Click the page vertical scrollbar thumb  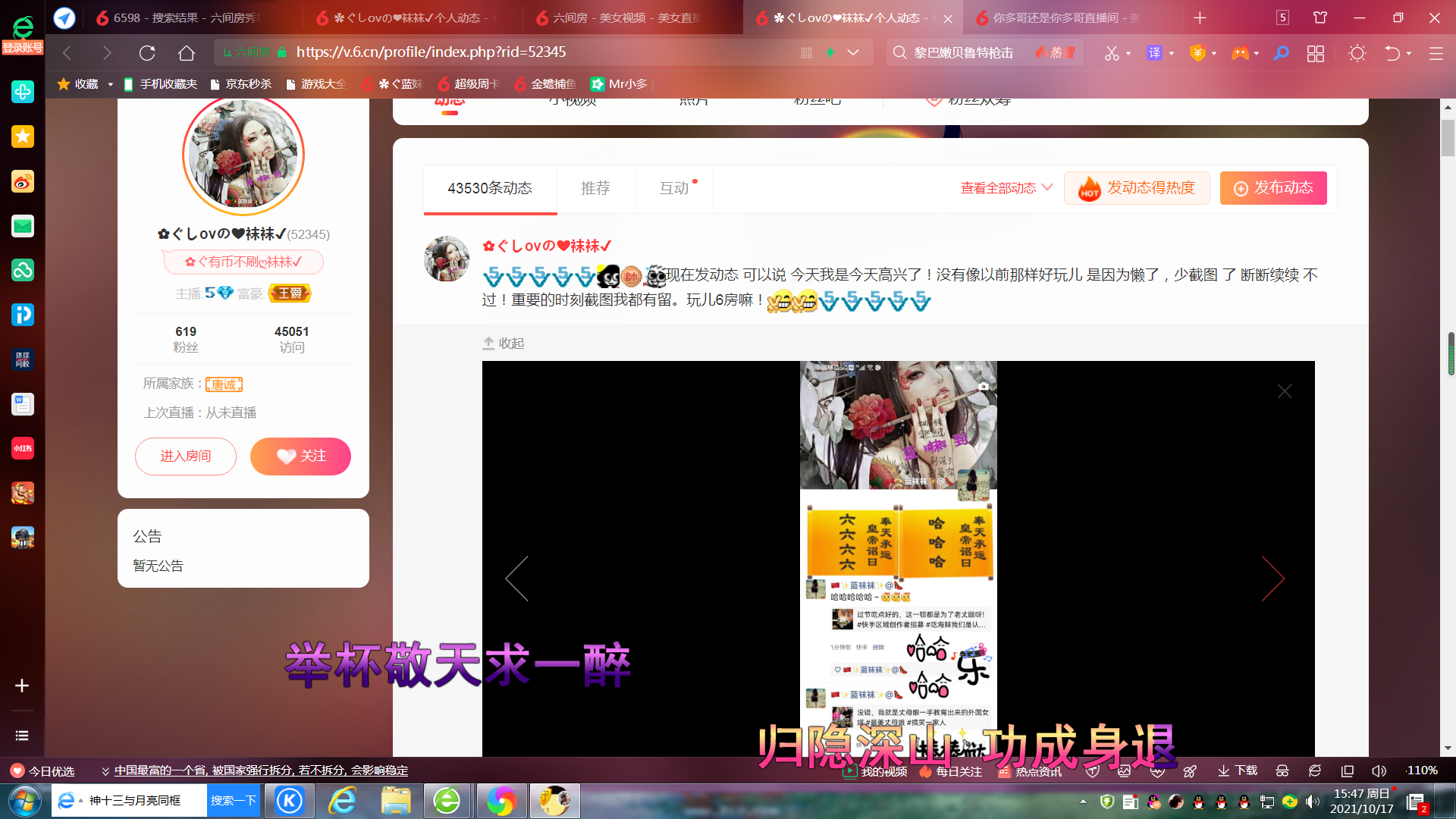(1448, 138)
